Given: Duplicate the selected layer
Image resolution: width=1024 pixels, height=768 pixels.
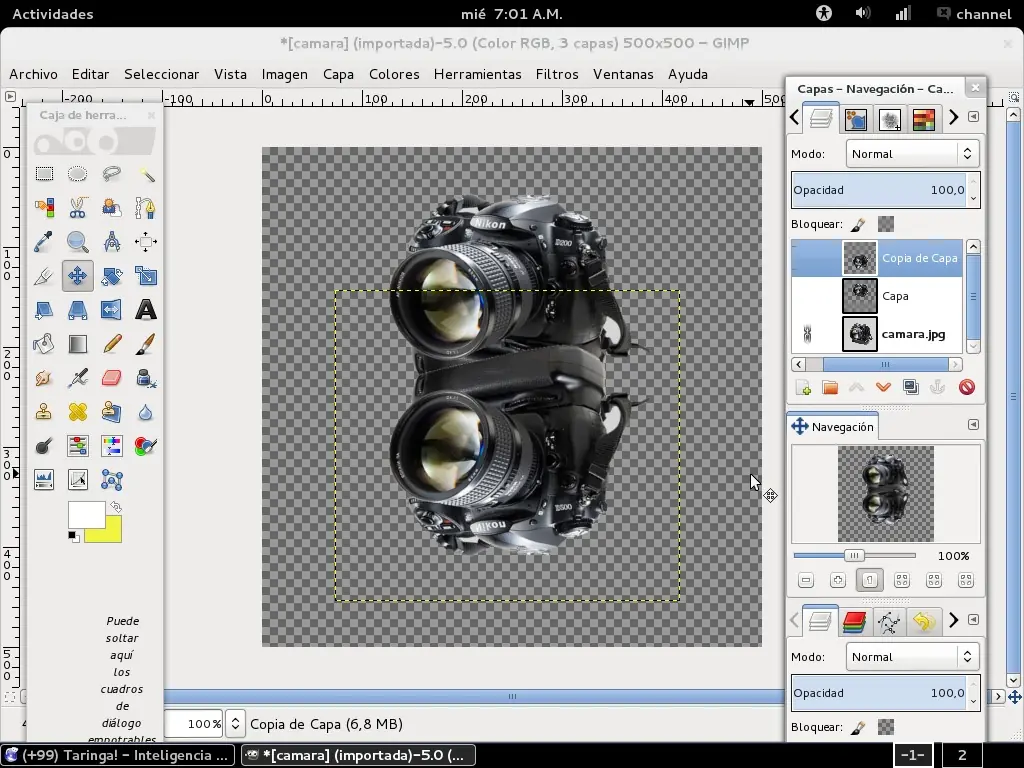Looking at the screenshot, I should click(x=910, y=387).
